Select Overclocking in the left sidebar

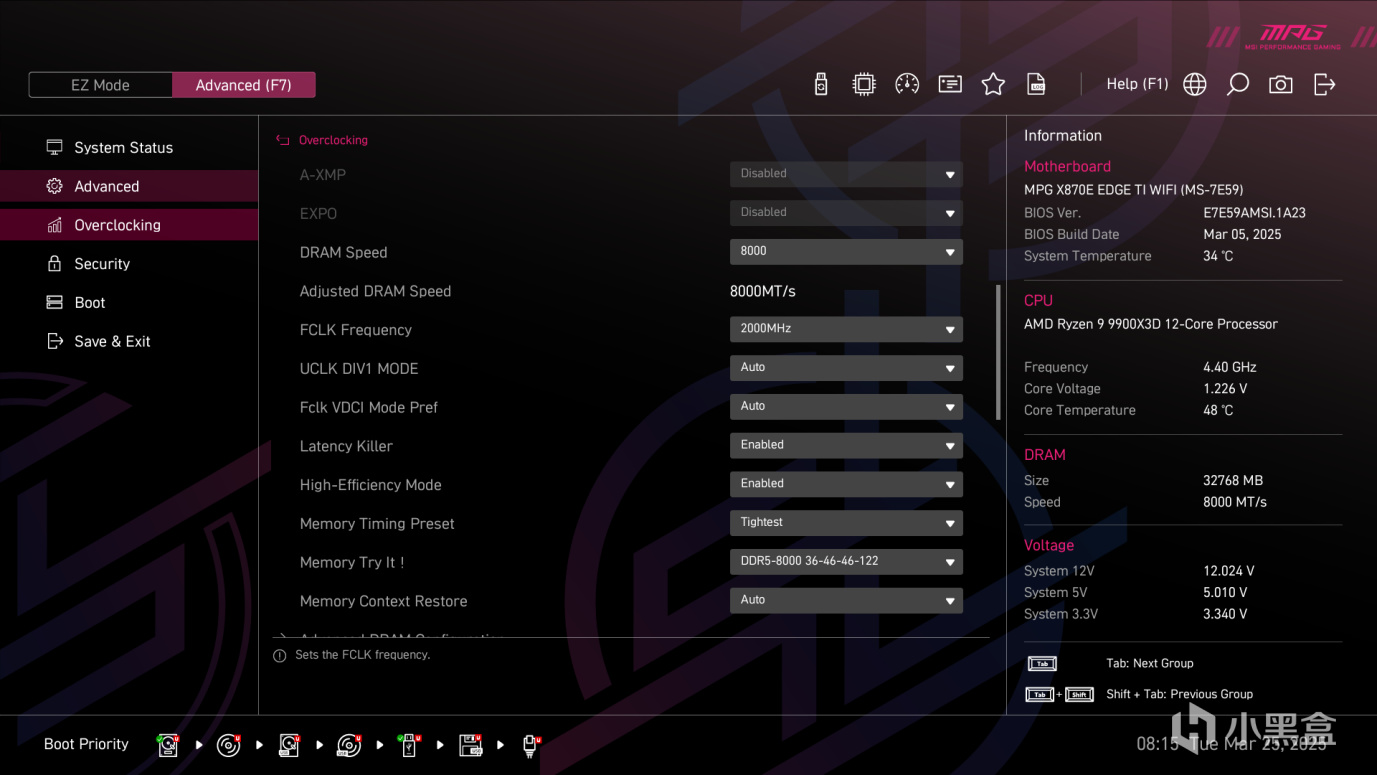[x=129, y=225]
